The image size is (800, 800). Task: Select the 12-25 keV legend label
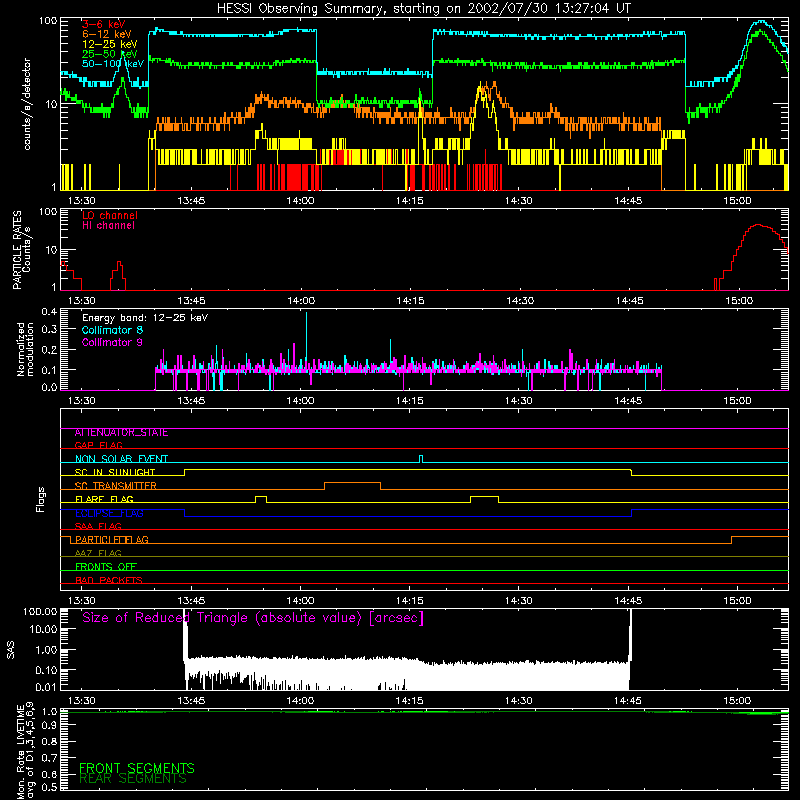(x=110, y=44)
